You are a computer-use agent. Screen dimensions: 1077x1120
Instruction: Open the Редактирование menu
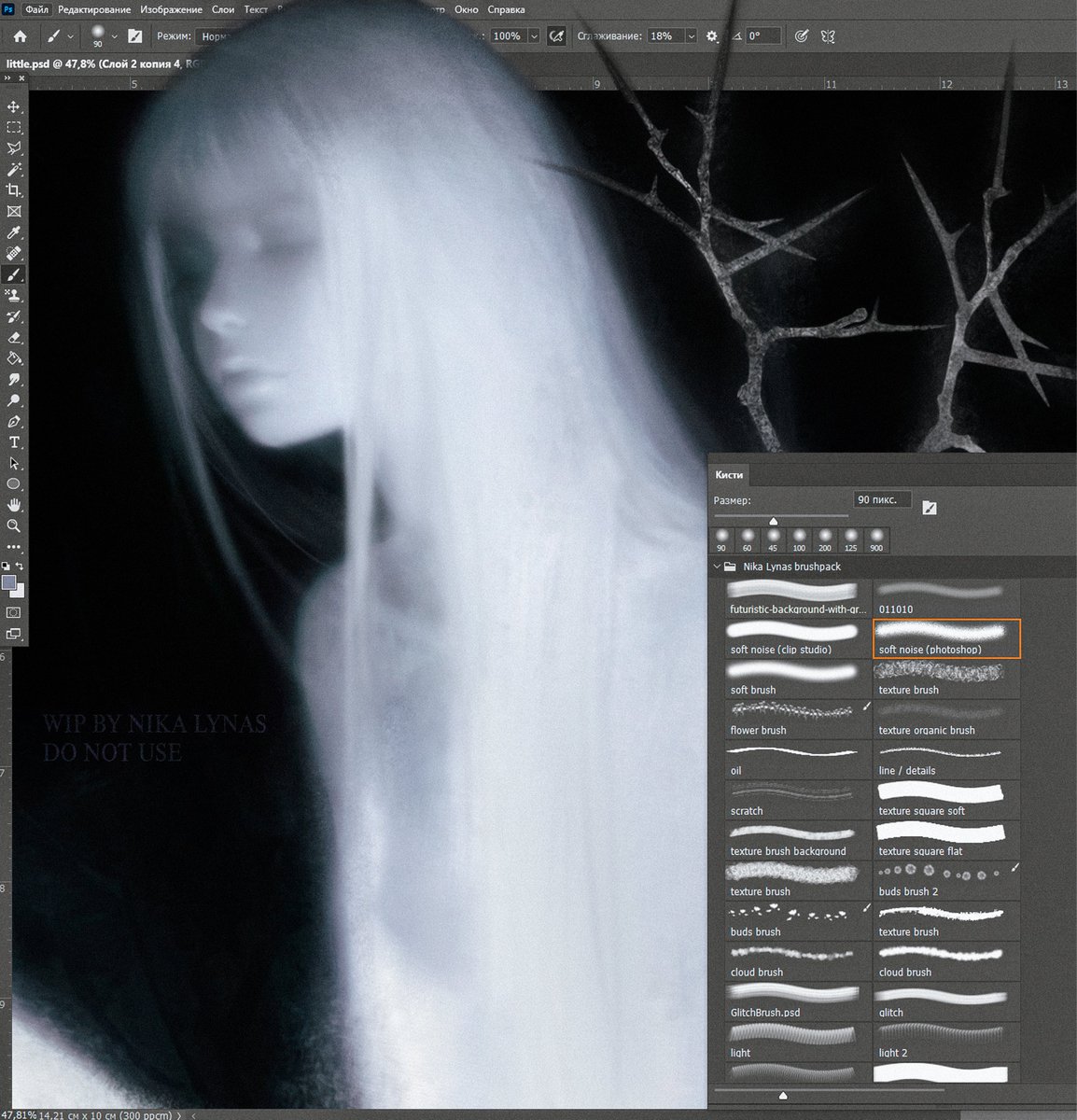(94, 9)
